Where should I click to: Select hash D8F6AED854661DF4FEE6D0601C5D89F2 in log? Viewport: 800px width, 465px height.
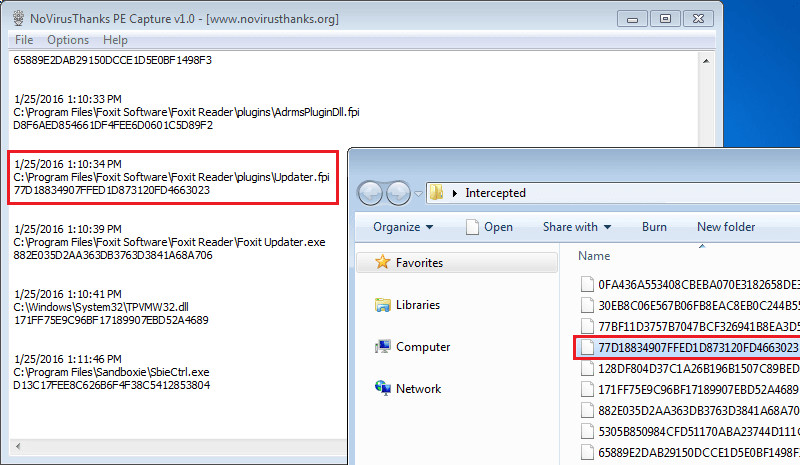pos(113,125)
